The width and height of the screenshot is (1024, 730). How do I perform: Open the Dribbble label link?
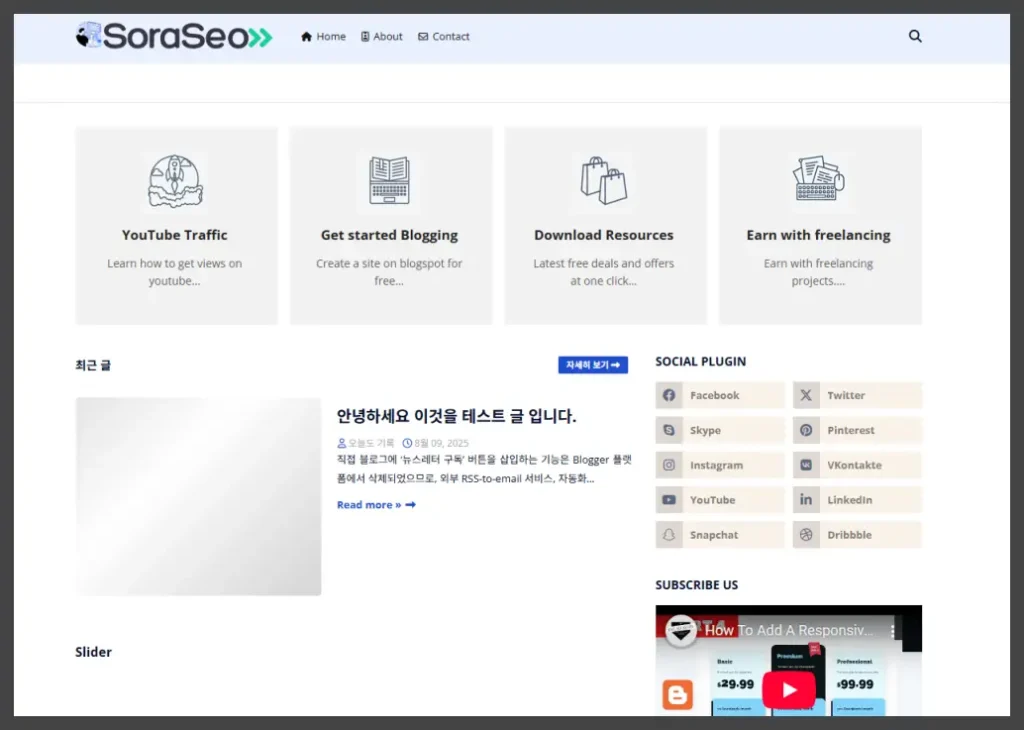point(849,535)
